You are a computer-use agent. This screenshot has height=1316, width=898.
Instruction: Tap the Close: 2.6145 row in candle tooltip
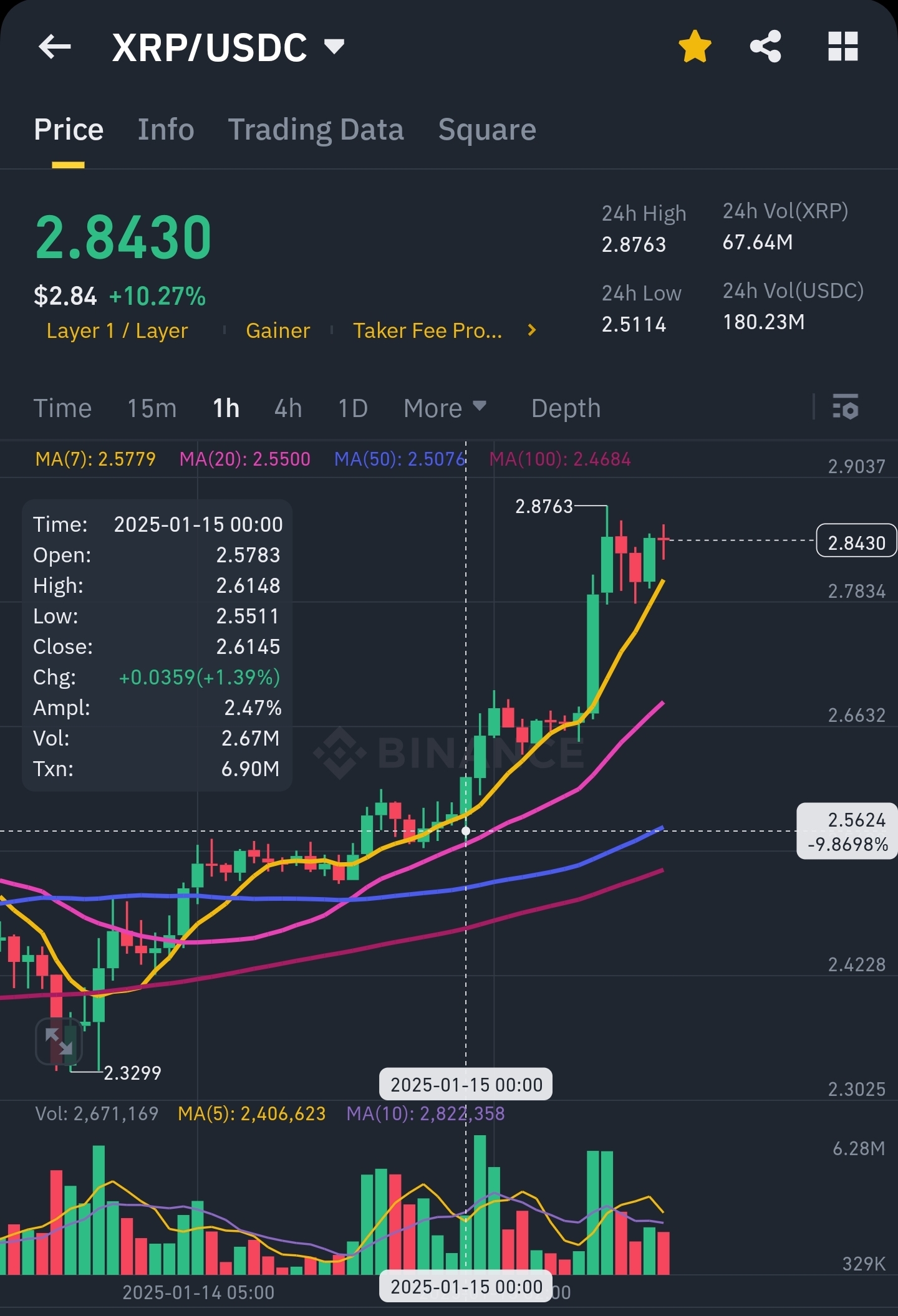tap(157, 646)
